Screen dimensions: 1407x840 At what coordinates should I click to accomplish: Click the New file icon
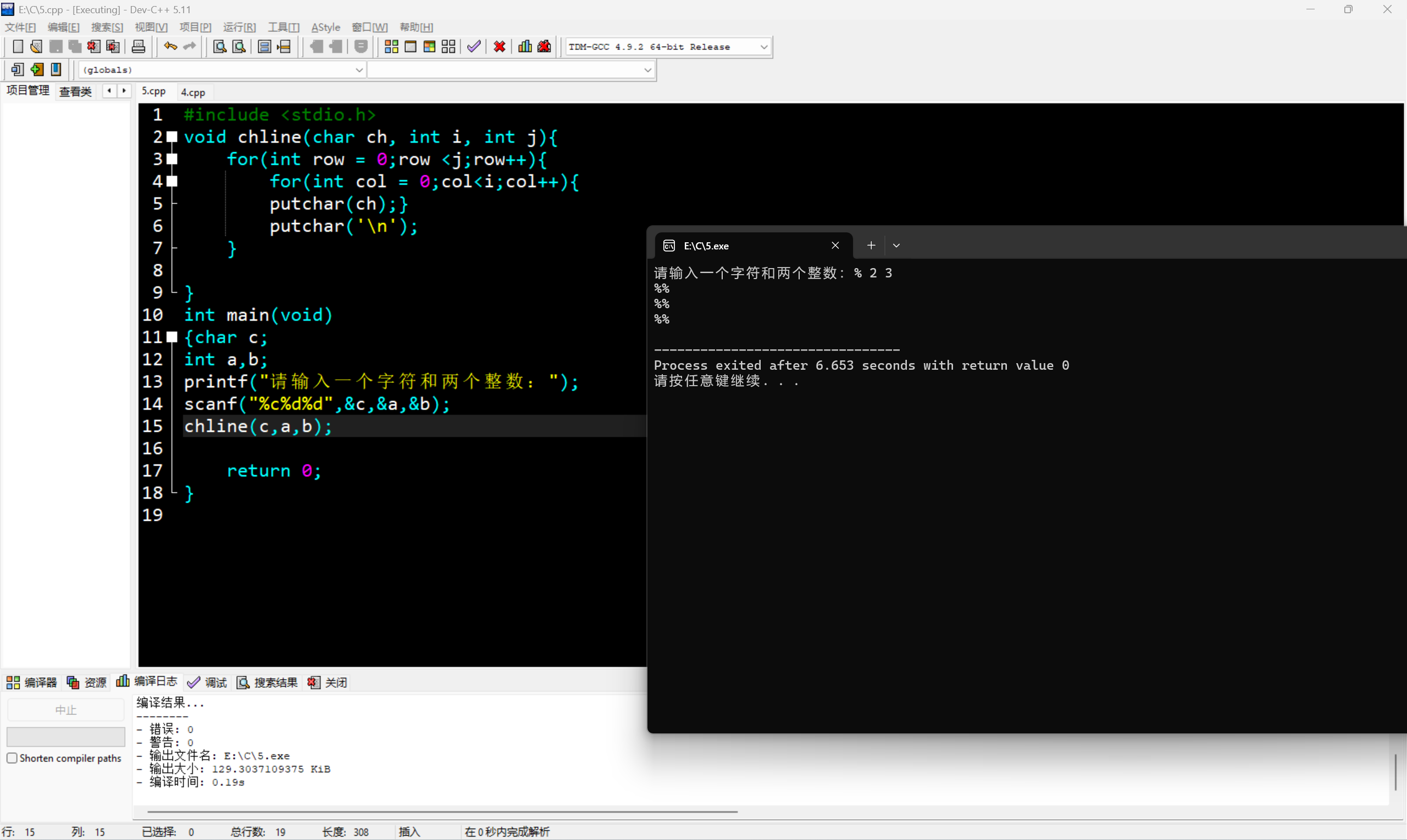tap(18, 46)
